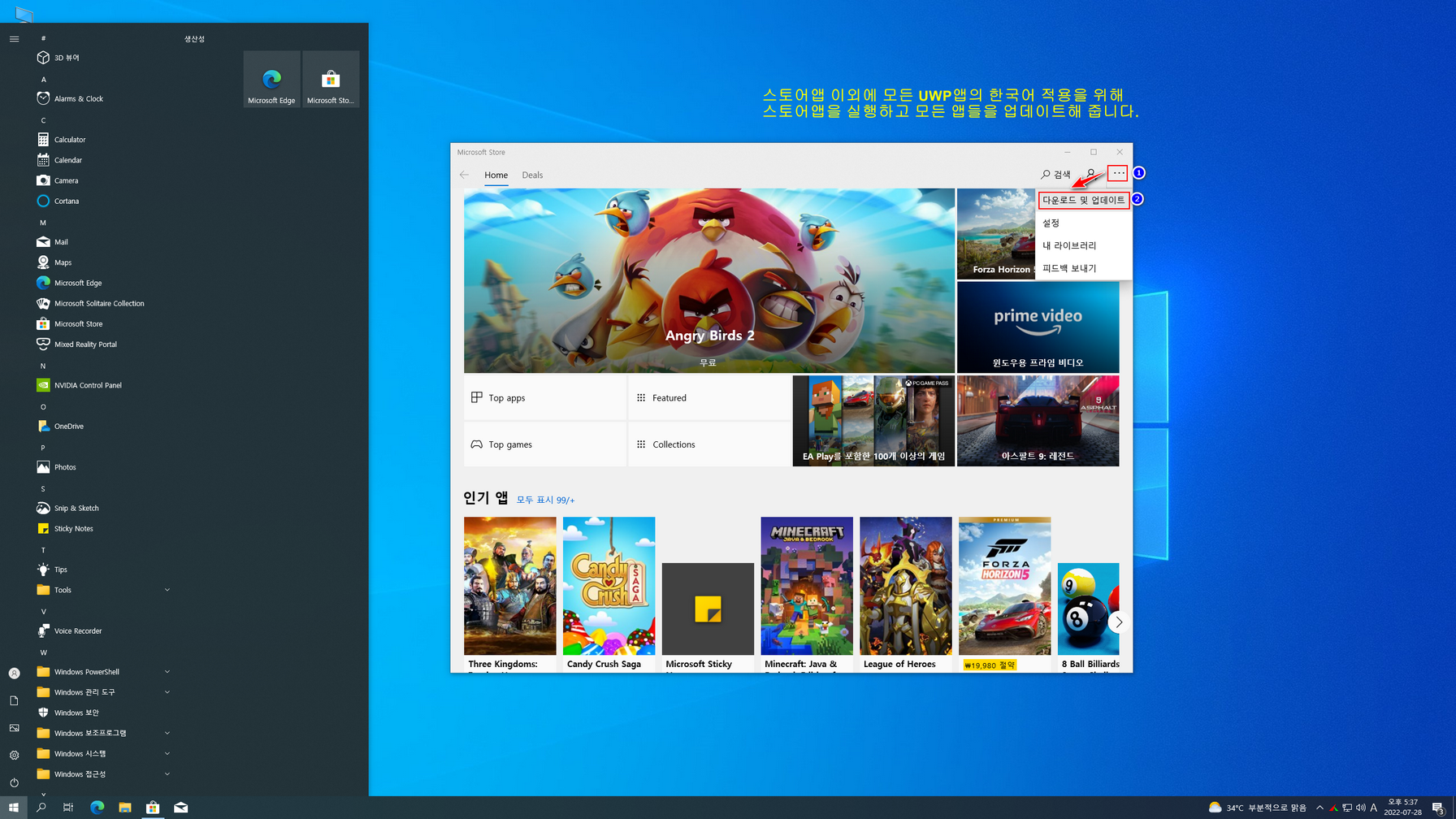Expand the Start menu hamburger navigation

14,38
